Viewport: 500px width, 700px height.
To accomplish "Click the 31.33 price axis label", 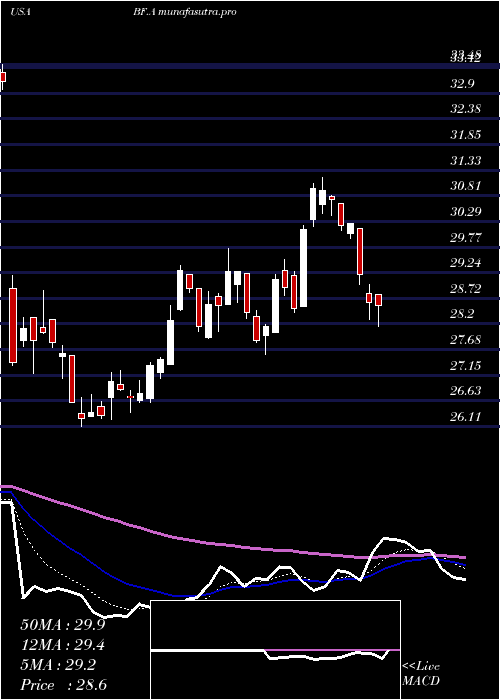I will 465,161.
